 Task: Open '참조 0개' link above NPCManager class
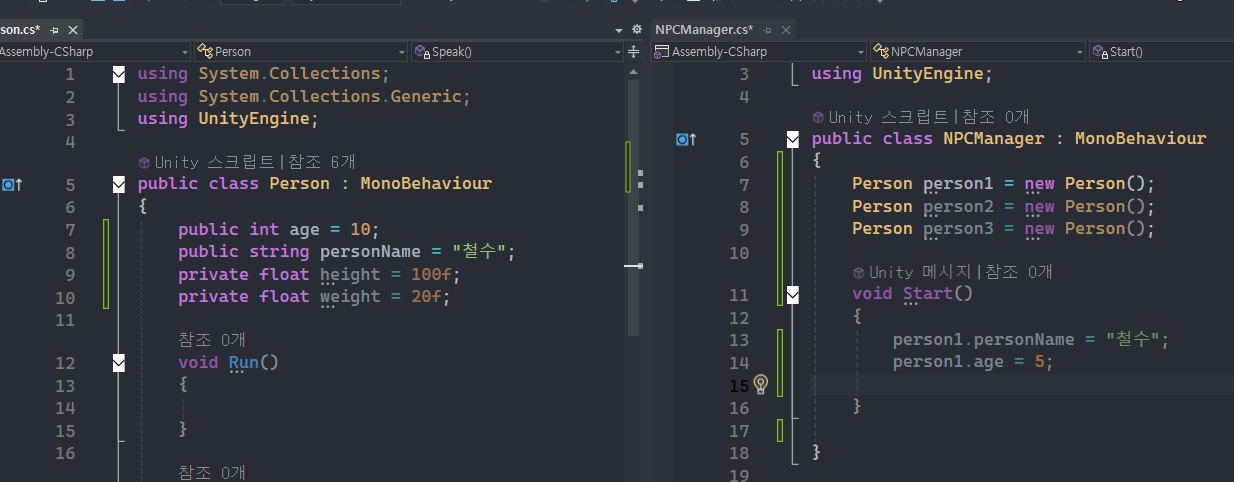[995, 117]
